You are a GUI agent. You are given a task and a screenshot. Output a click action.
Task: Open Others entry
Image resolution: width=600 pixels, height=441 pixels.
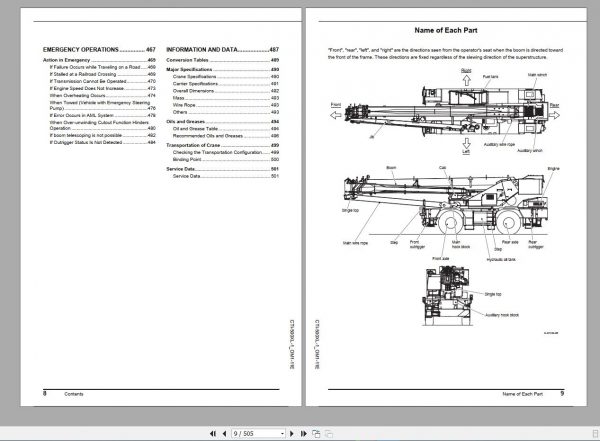pyautogui.click(x=226, y=112)
